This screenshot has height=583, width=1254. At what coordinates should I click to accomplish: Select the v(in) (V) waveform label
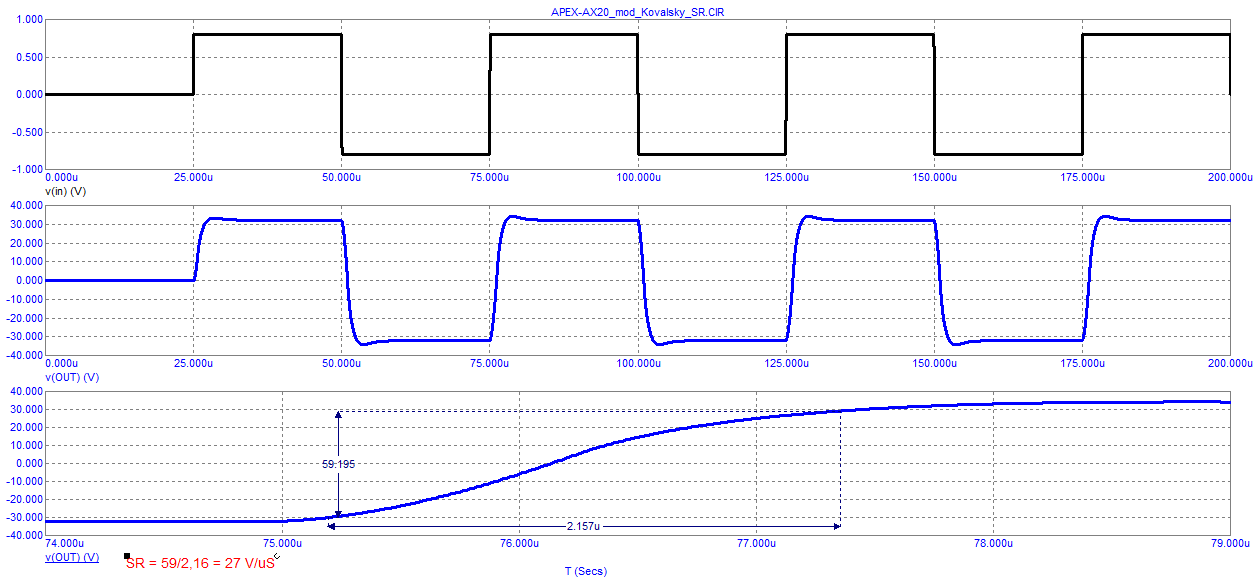65,190
